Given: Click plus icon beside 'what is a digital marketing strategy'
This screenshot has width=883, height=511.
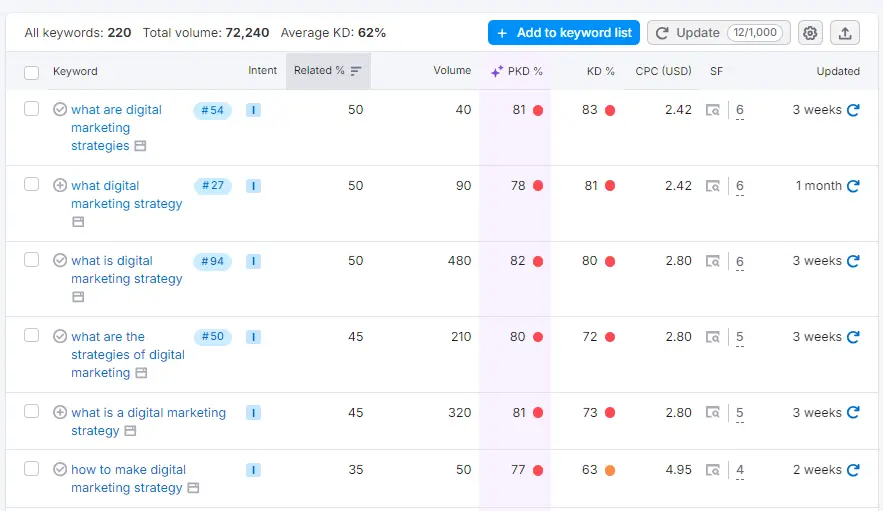Looking at the screenshot, I should point(60,413).
